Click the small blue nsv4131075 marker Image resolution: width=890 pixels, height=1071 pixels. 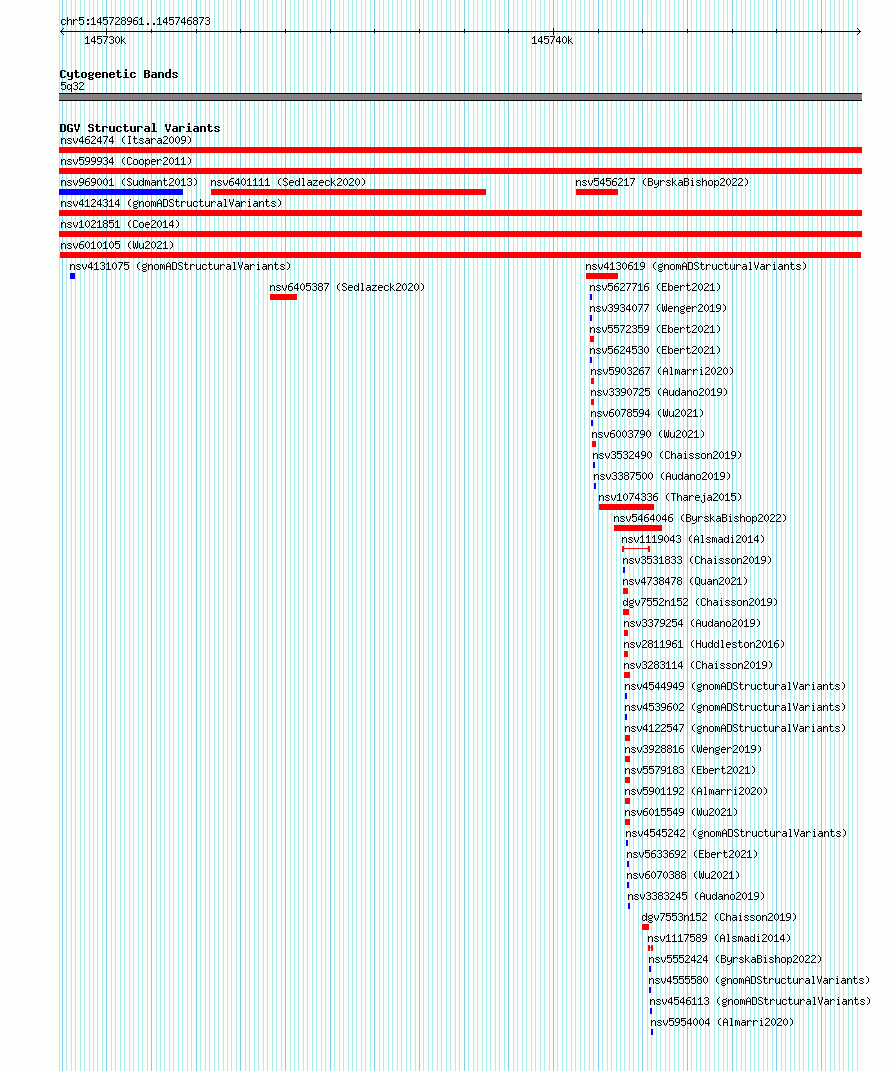(x=72, y=276)
